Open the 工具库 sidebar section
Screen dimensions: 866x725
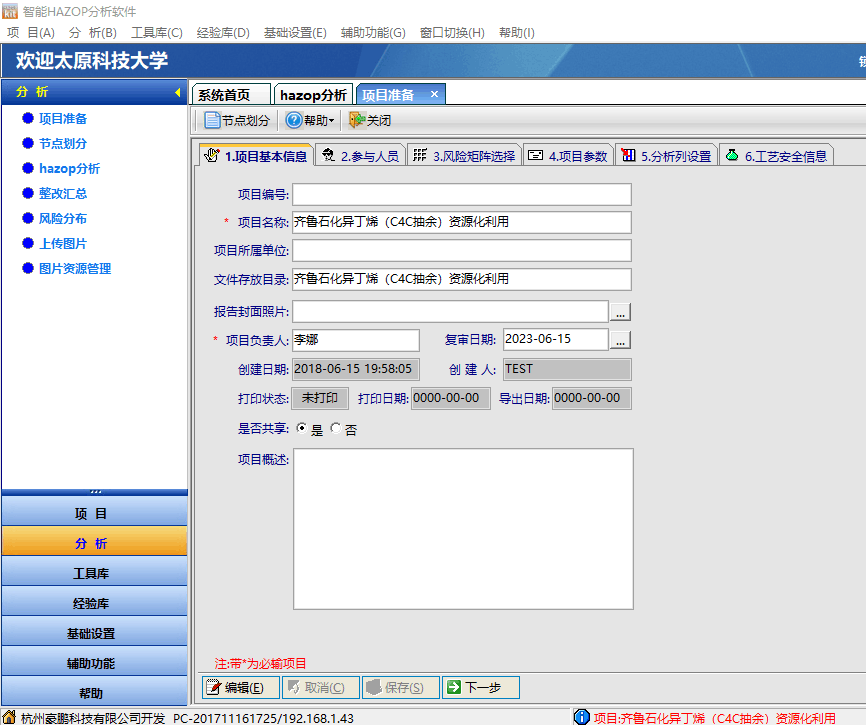click(x=94, y=571)
